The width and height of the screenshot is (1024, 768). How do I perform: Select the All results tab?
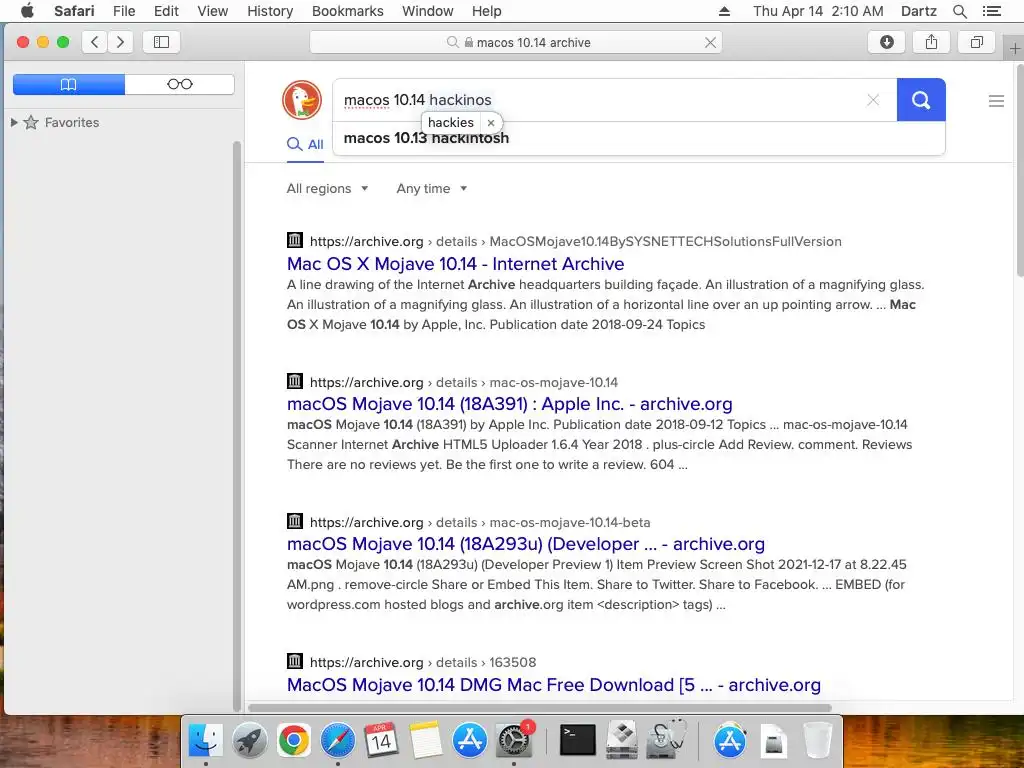(305, 144)
